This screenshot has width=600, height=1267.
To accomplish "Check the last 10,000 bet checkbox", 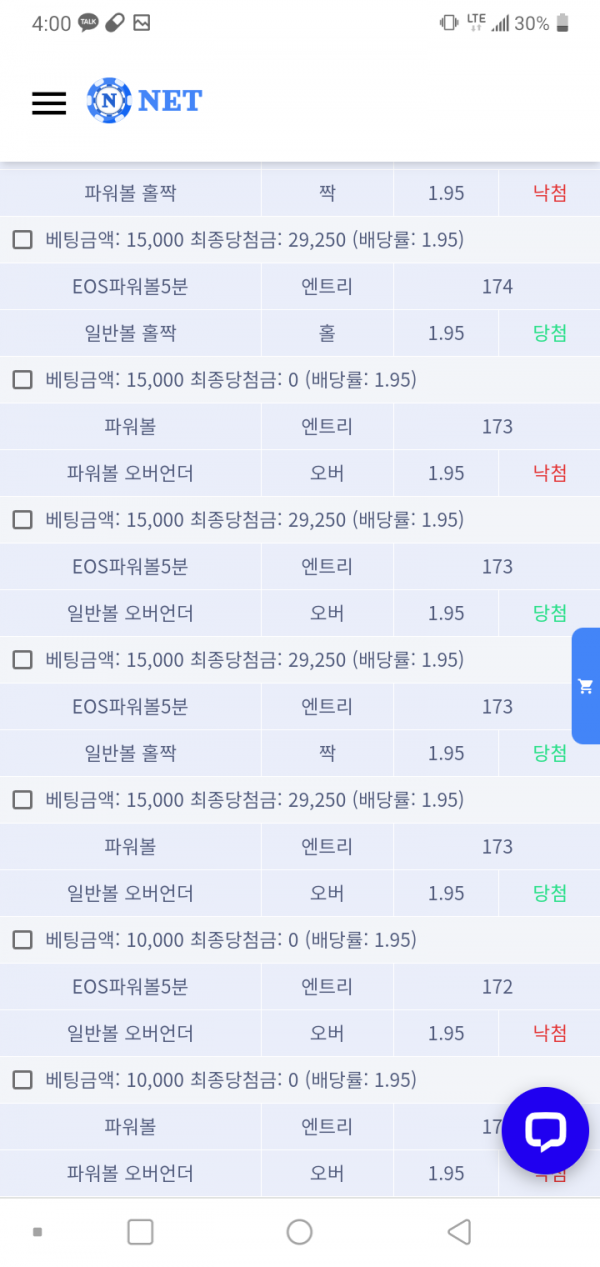I will coord(22,1080).
